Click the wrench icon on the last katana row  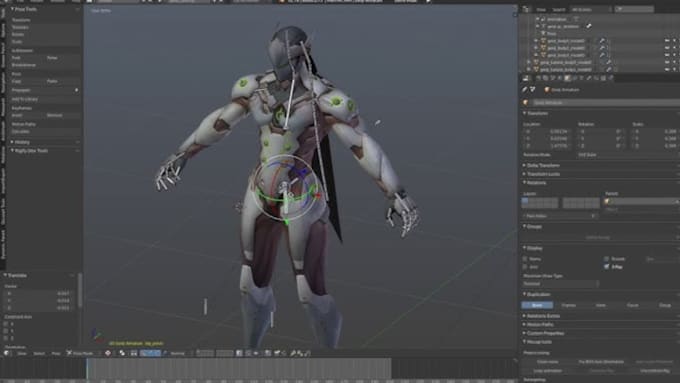click(x=608, y=69)
